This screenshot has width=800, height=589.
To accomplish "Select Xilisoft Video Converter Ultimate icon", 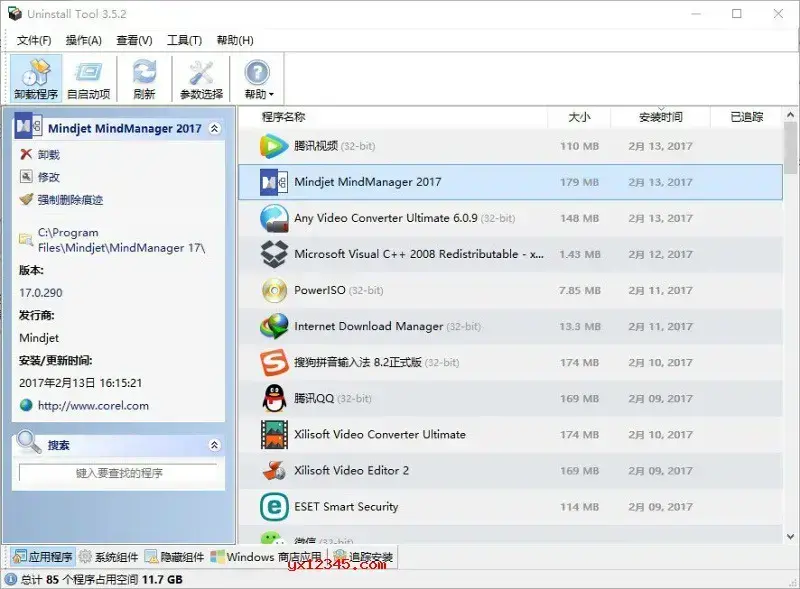I will (274, 434).
